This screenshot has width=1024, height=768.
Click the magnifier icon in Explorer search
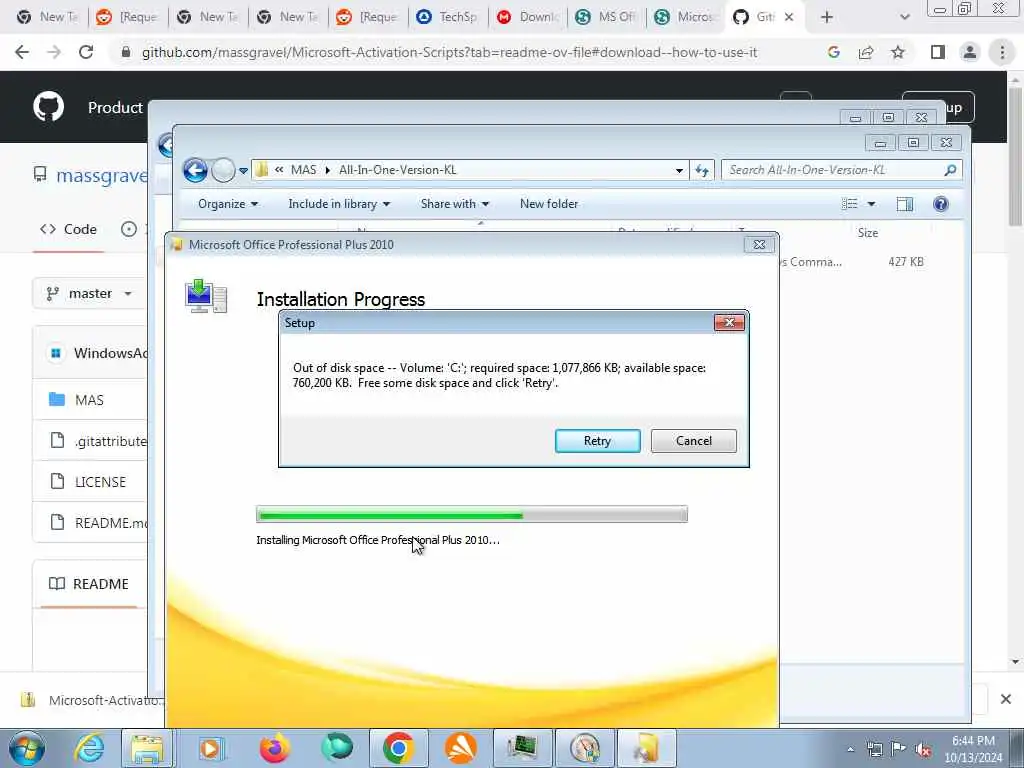tap(950, 170)
